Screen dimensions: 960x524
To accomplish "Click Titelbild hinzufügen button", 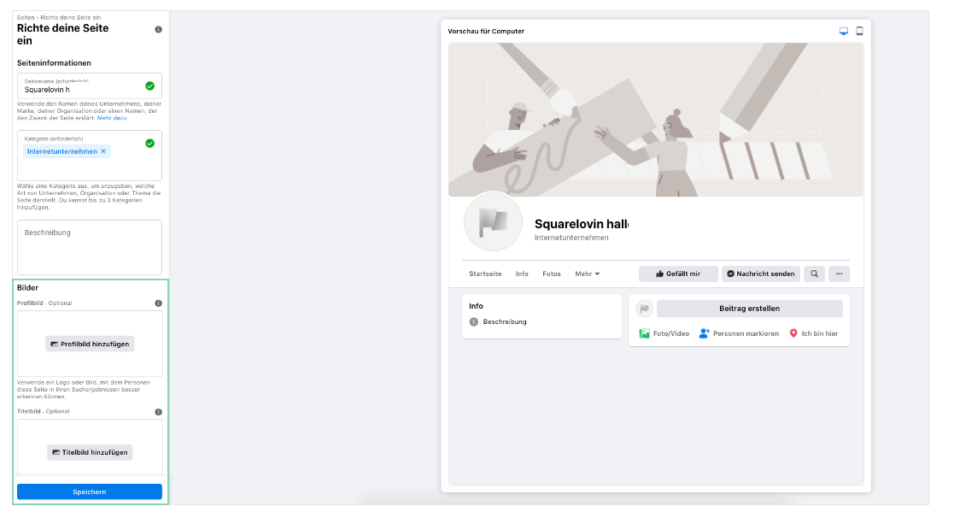I will coord(90,452).
